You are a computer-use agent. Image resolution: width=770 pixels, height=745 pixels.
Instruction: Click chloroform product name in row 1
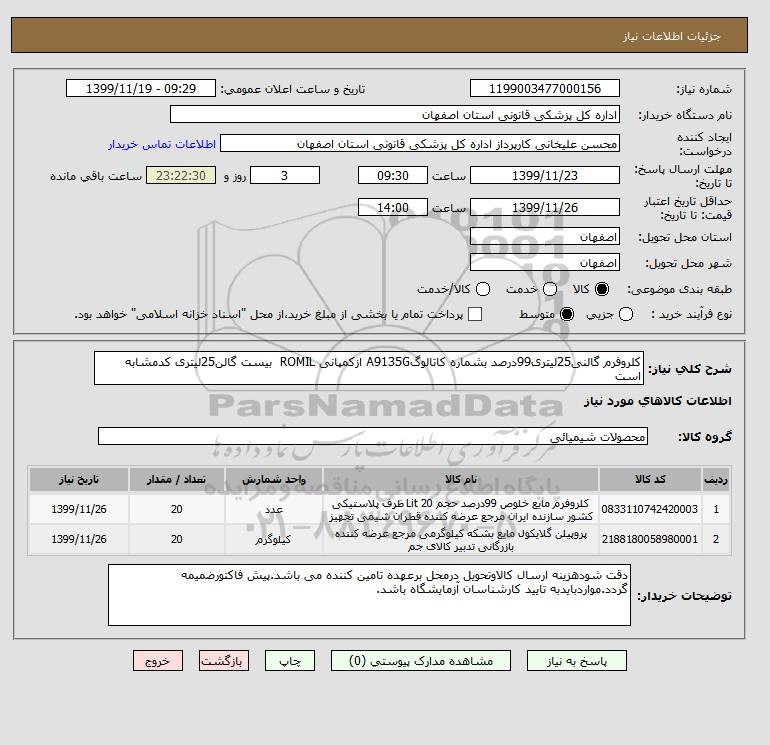(x=461, y=510)
